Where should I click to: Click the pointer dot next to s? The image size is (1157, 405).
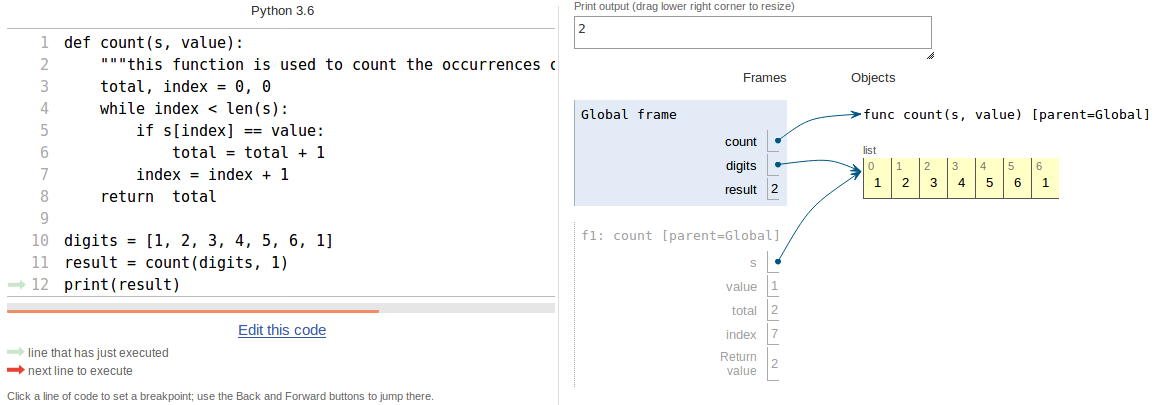tap(778, 261)
